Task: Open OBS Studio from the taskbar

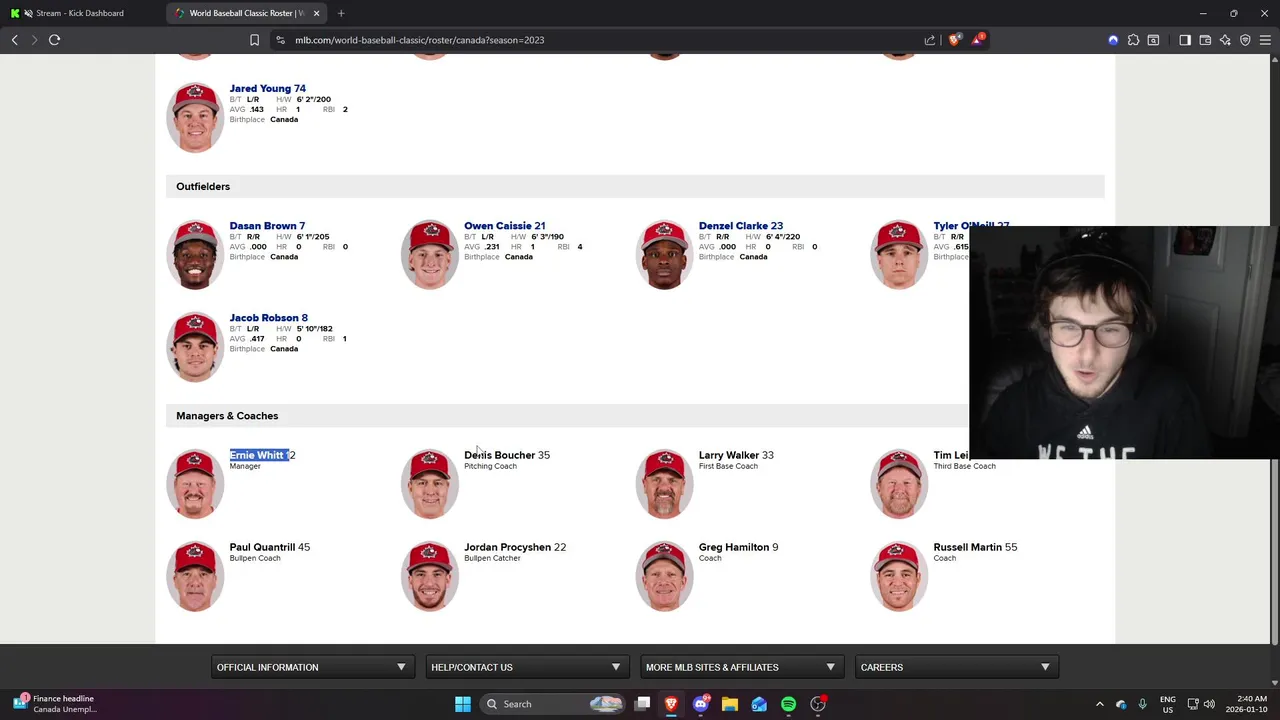Action: 818,704
